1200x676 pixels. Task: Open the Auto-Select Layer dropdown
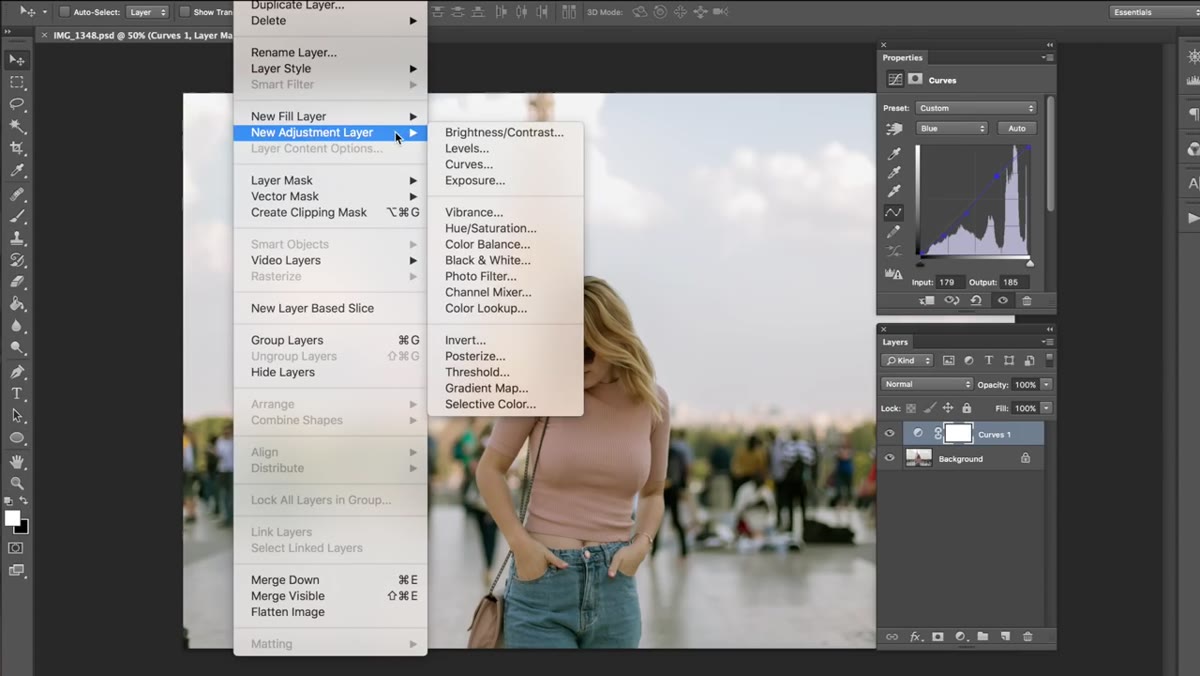tap(147, 12)
